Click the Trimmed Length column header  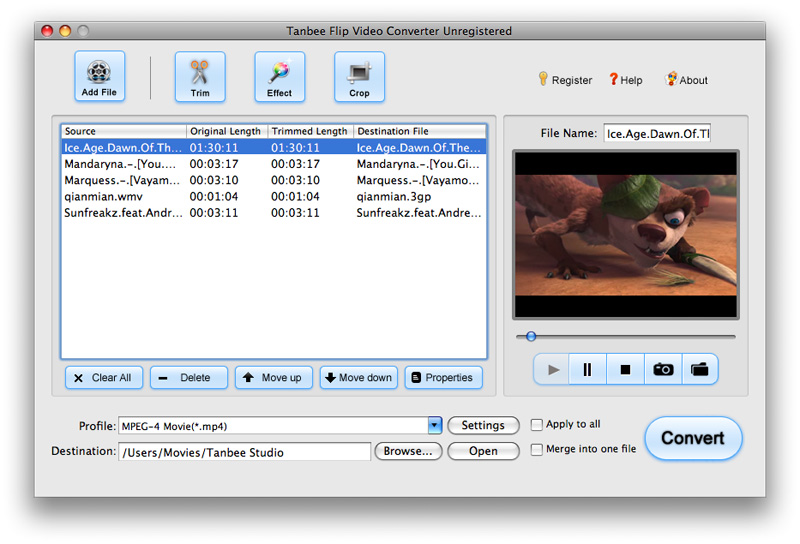coord(310,131)
